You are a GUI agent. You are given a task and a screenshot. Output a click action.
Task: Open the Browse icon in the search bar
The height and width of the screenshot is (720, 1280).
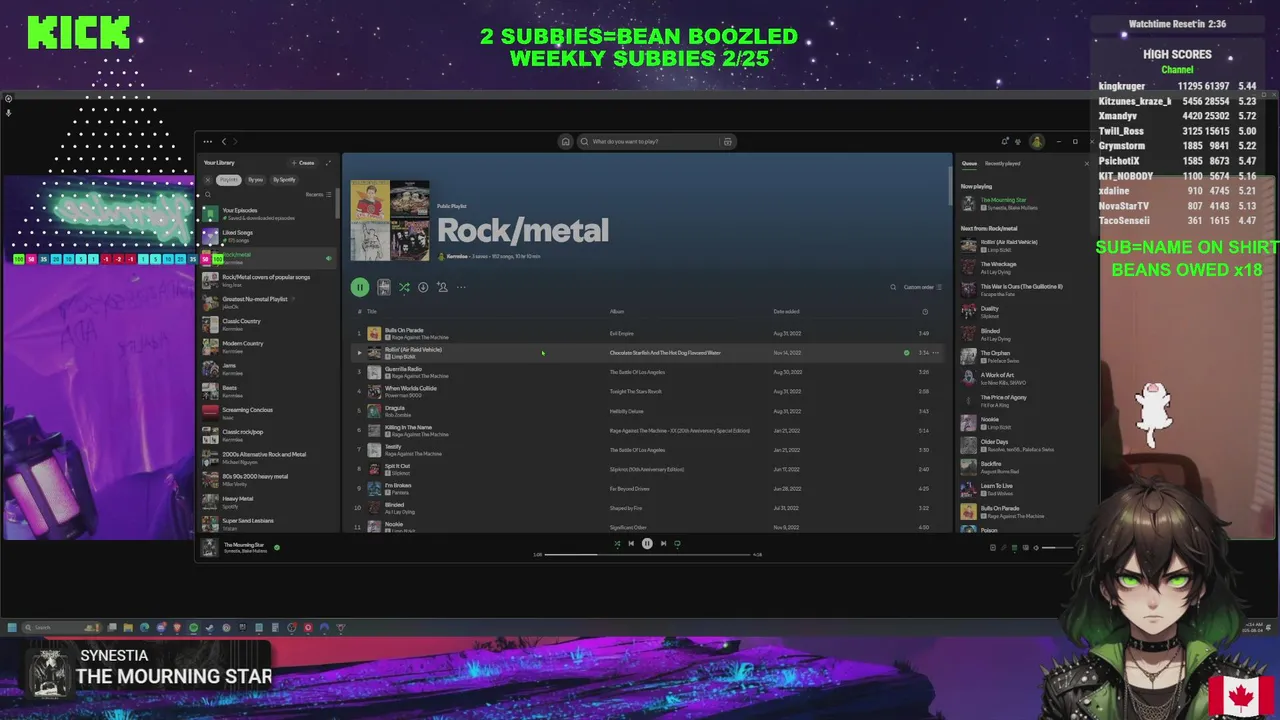(727, 141)
